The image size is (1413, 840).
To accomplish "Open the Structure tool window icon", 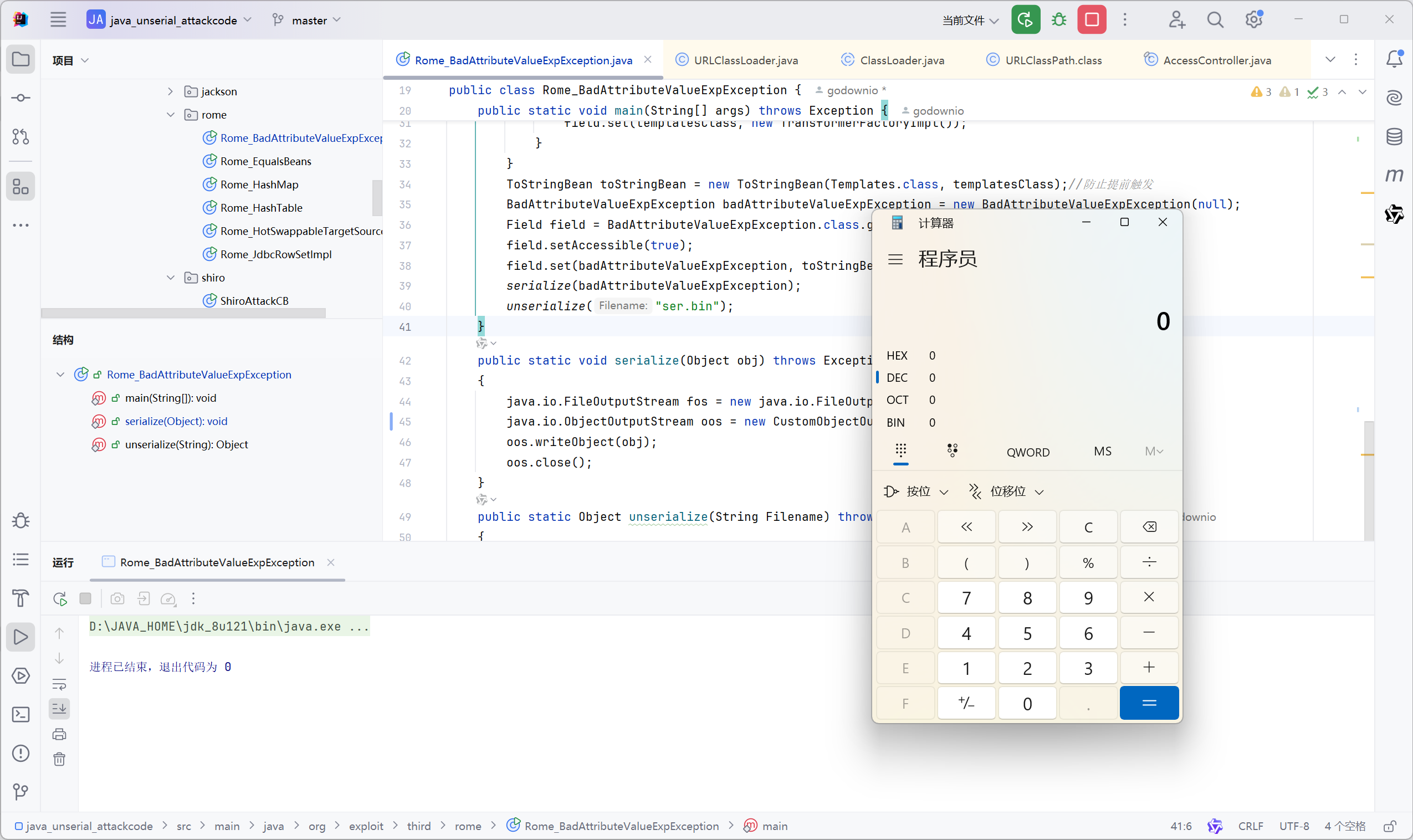I will tap(21, 186).
